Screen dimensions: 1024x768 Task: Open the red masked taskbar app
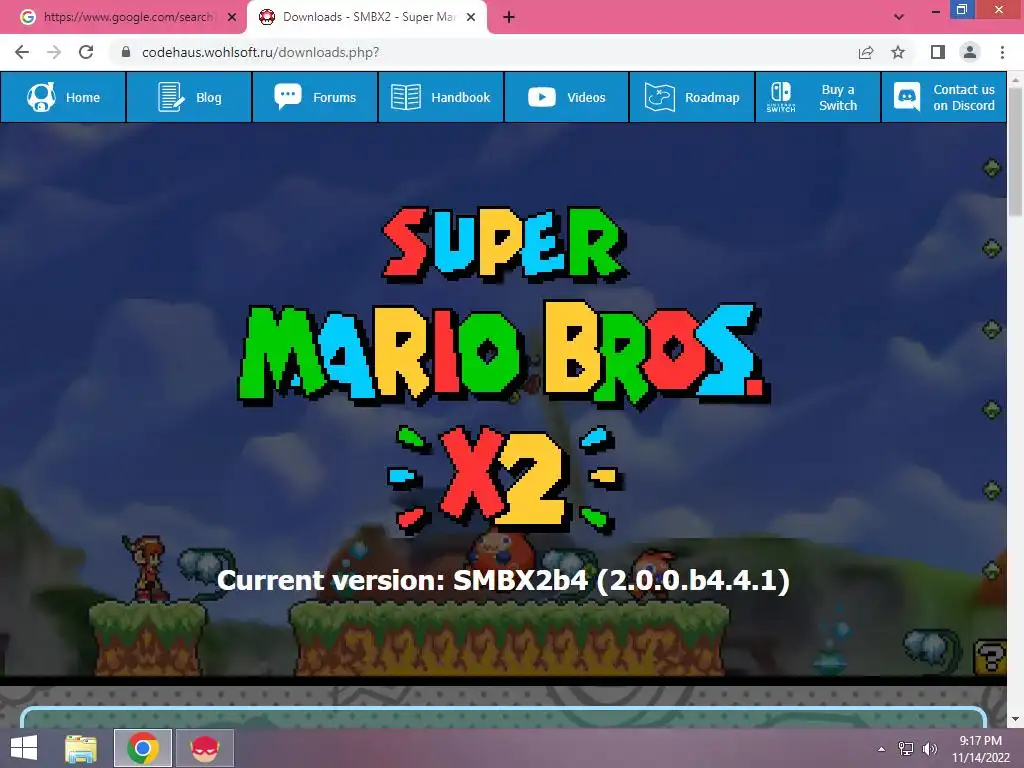[x=205, y=748]
